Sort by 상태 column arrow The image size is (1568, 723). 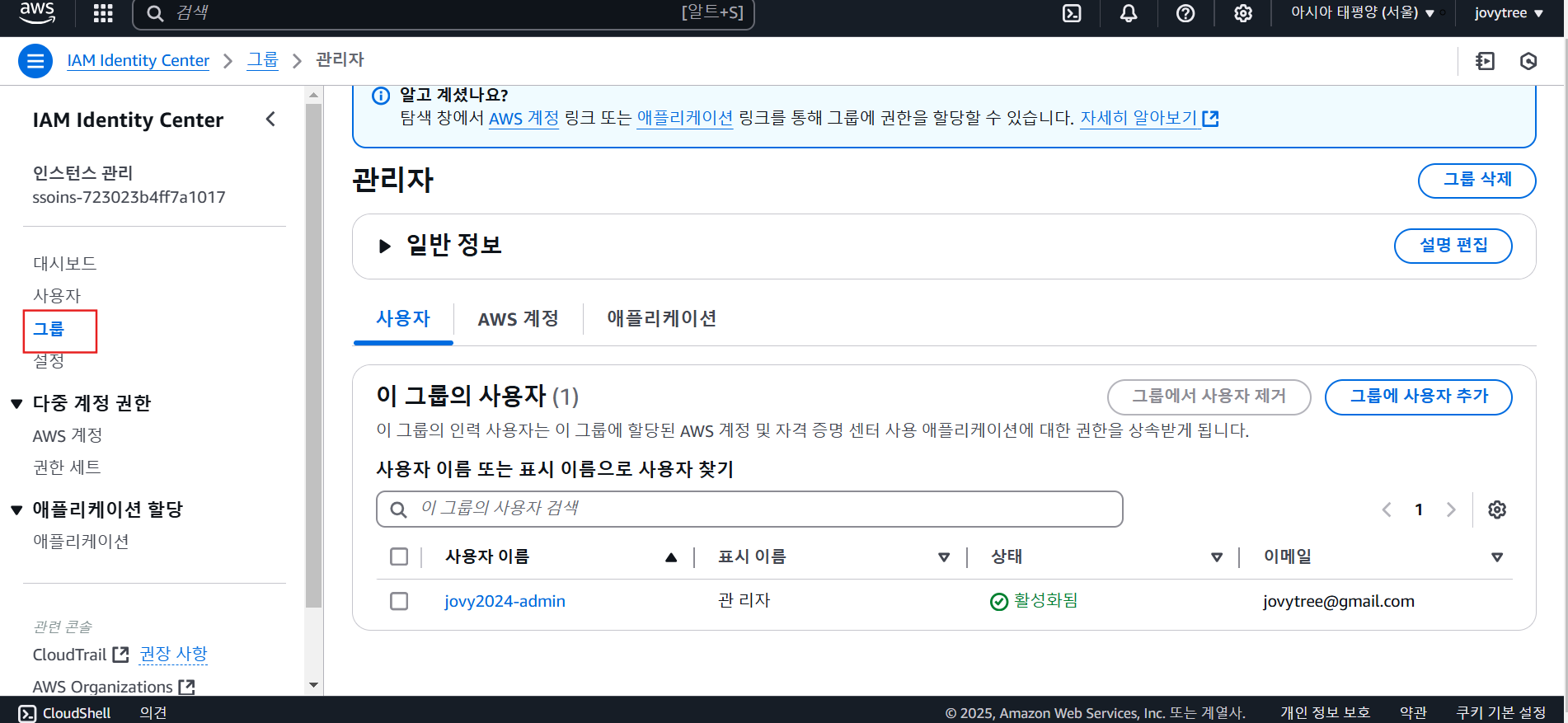1217,557
